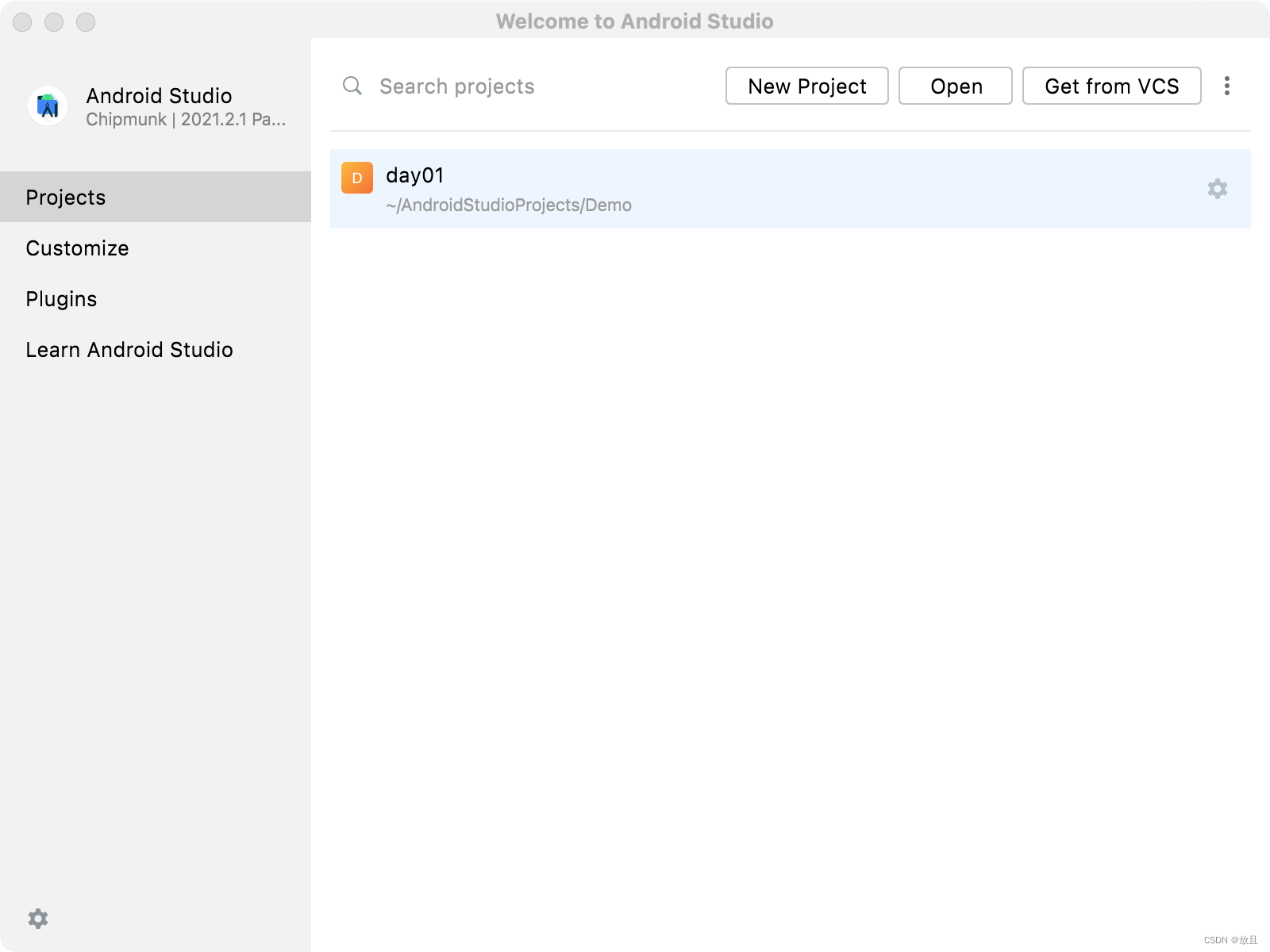
Task: Click the Android Studio product name text
Action: click(x=159, y=96)
